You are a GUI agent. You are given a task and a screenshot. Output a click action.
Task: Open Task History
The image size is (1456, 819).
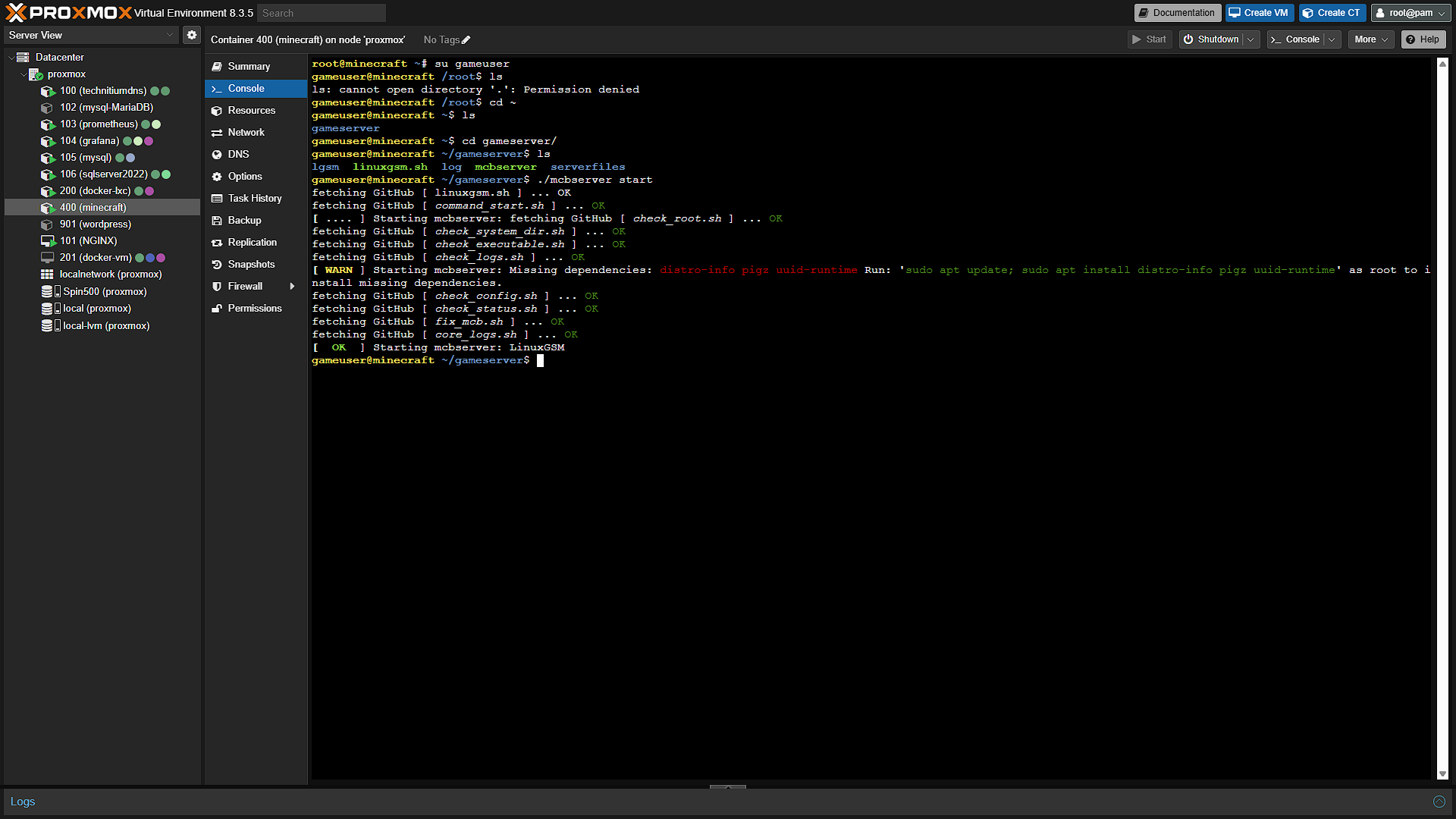coord(256,199)
